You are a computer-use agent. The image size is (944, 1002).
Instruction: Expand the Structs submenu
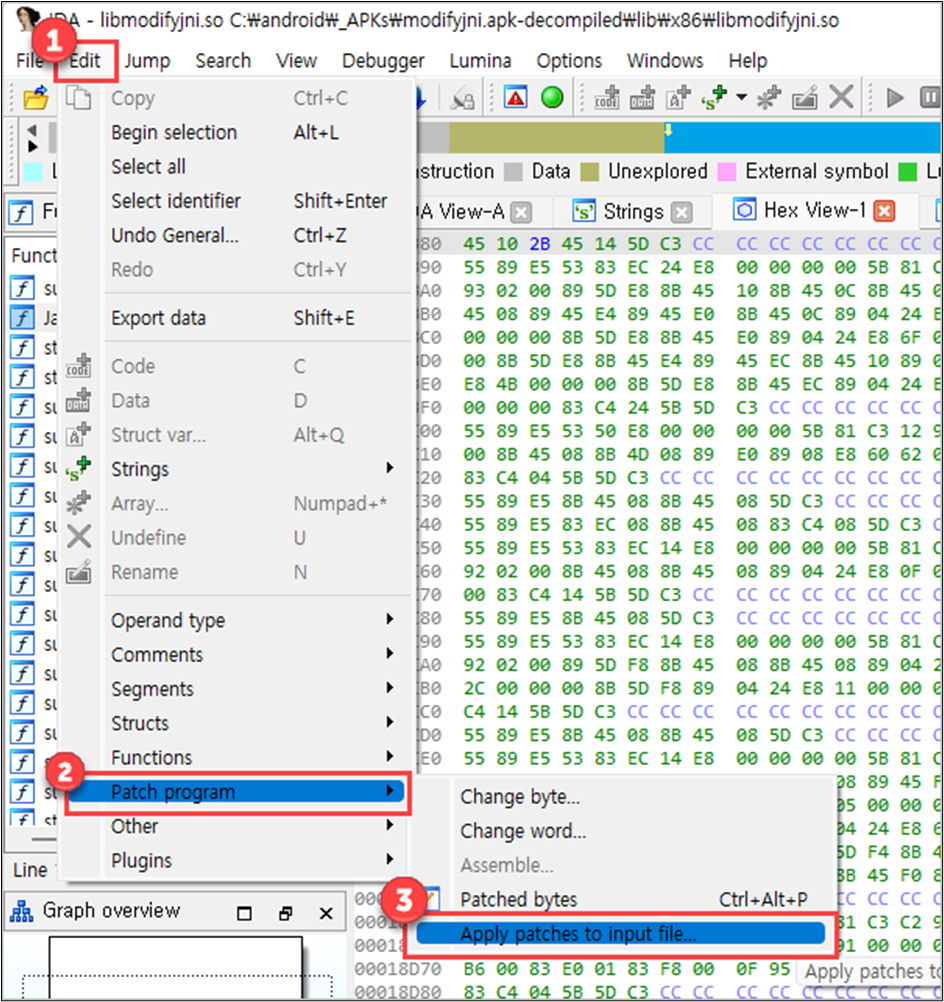pos(236,723)
